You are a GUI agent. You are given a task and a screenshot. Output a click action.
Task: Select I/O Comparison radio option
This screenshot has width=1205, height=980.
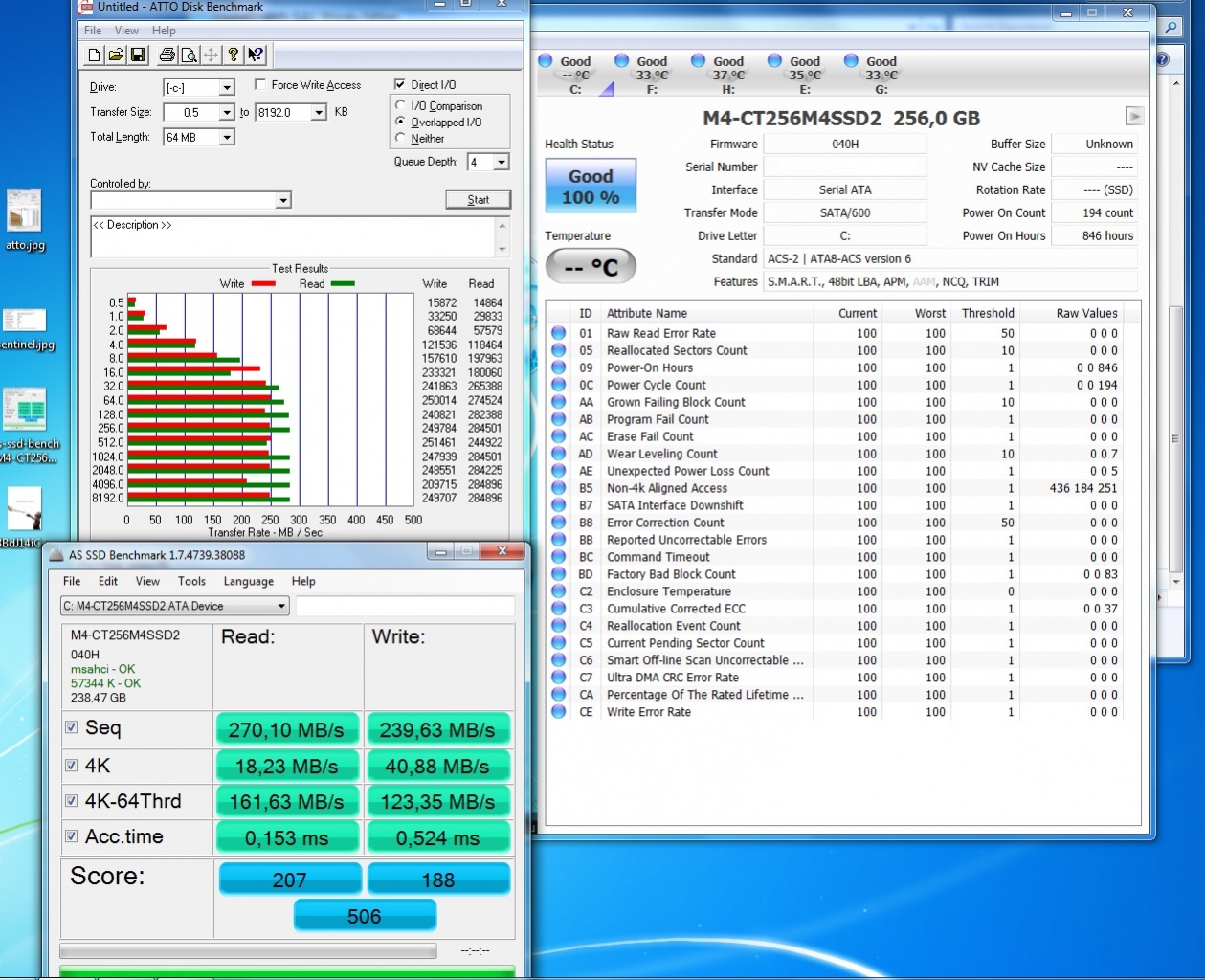[x=400, y=105]
